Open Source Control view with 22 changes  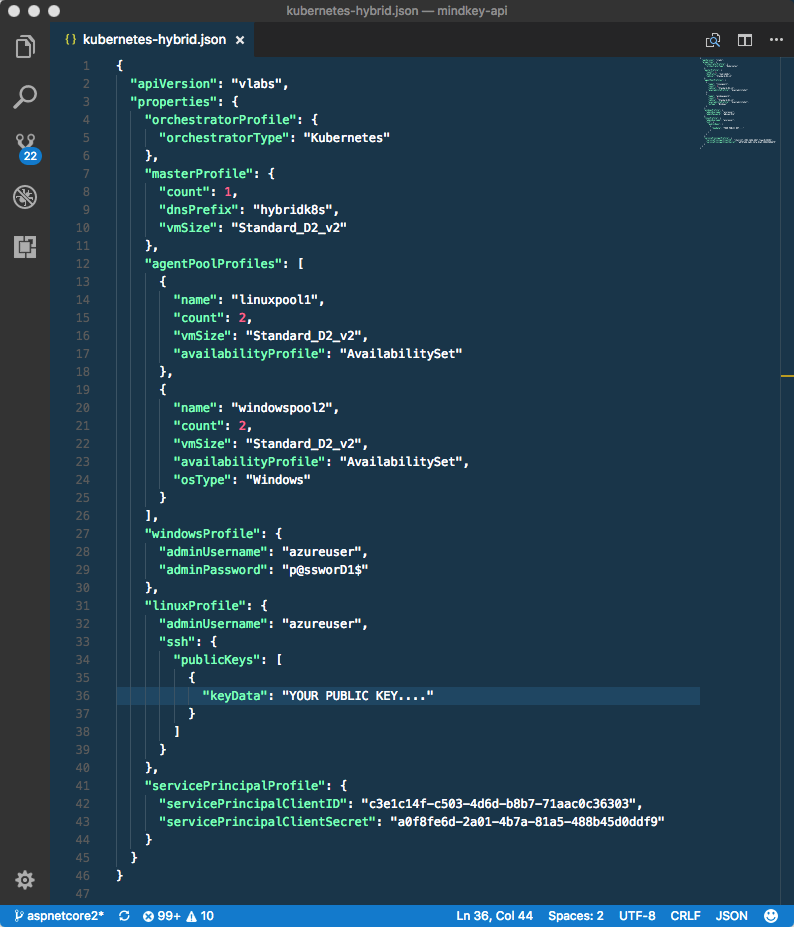click(x=25, y=147)
